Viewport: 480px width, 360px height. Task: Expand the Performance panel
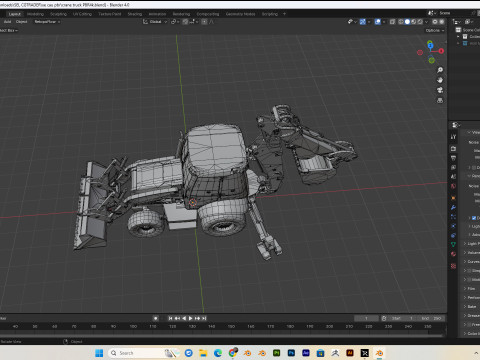pyautogui.click(x=465, y=297)
